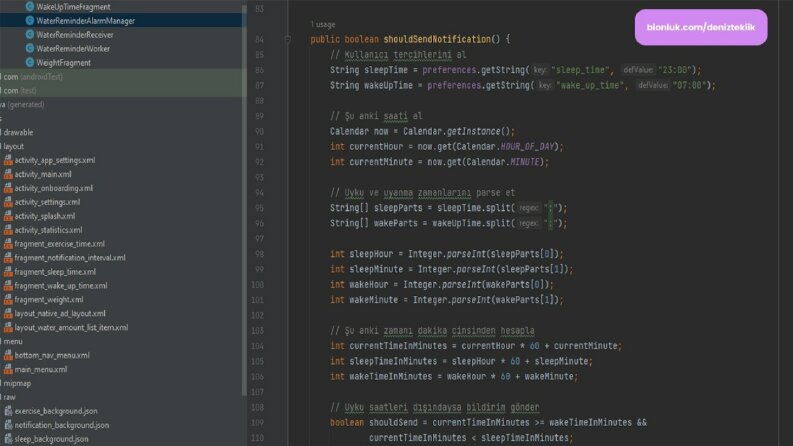Open bottom_nav_menu.xml menu file

coord(52,355)
